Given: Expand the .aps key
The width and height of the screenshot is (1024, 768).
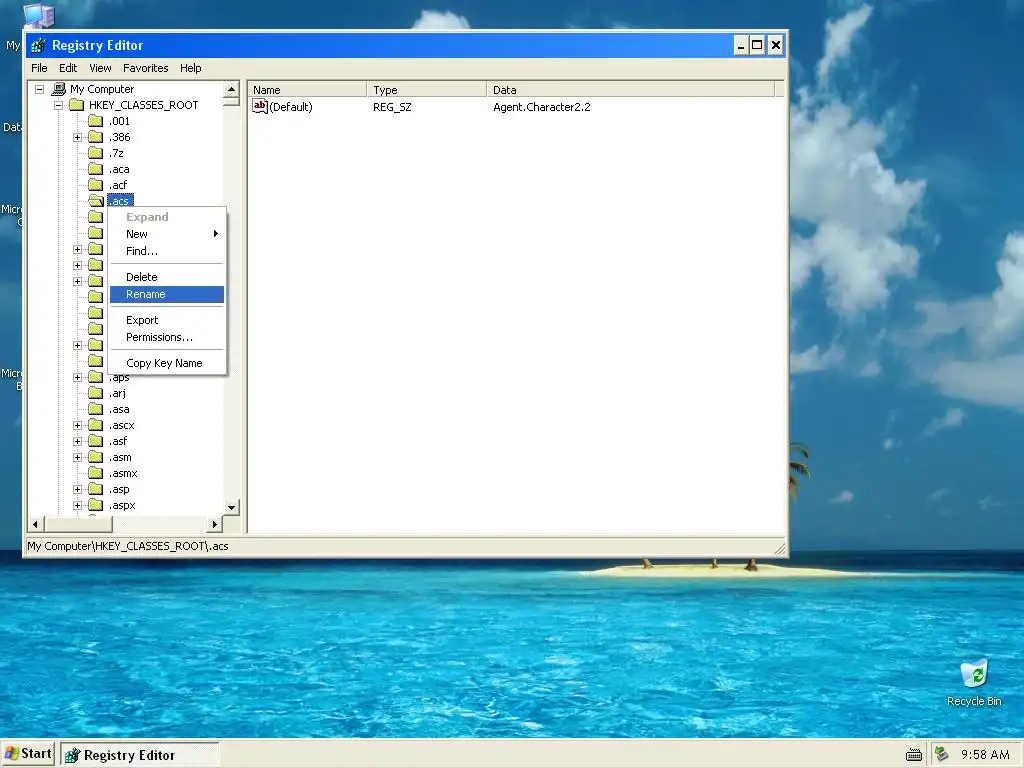Looking at the screenshot, I should tap(78, 377).
